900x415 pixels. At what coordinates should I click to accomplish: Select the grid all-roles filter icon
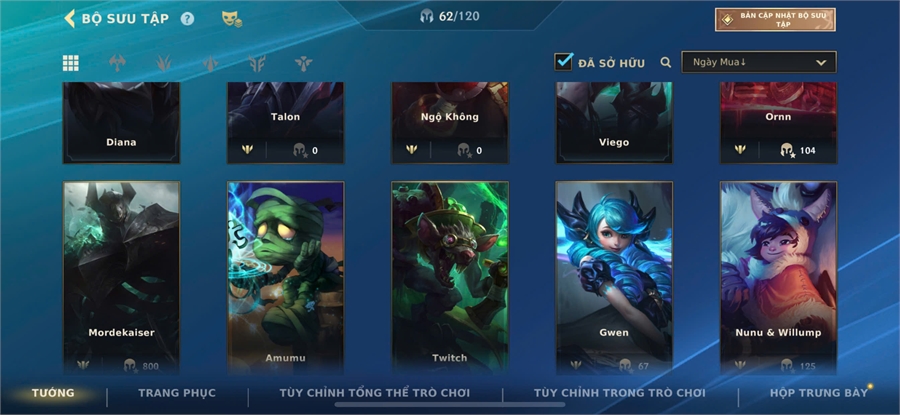[71, 63]
